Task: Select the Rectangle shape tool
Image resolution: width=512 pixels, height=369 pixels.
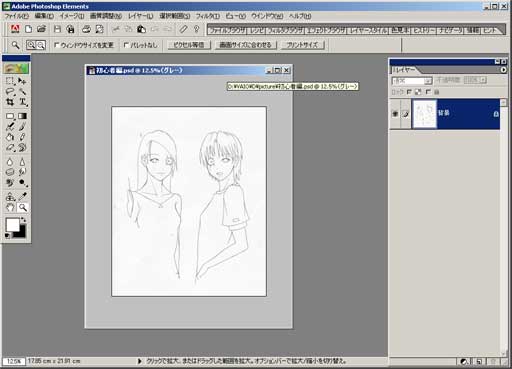Action: (10, 116)
